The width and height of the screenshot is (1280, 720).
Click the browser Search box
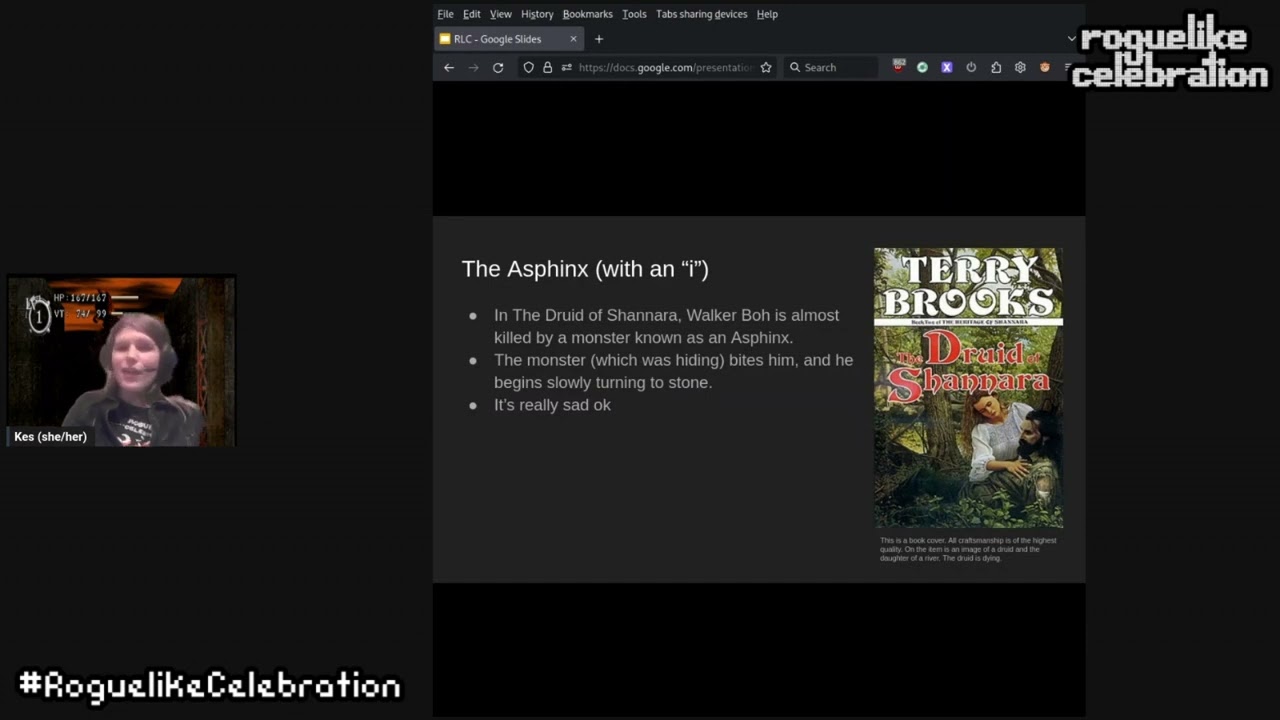point(832,67)
